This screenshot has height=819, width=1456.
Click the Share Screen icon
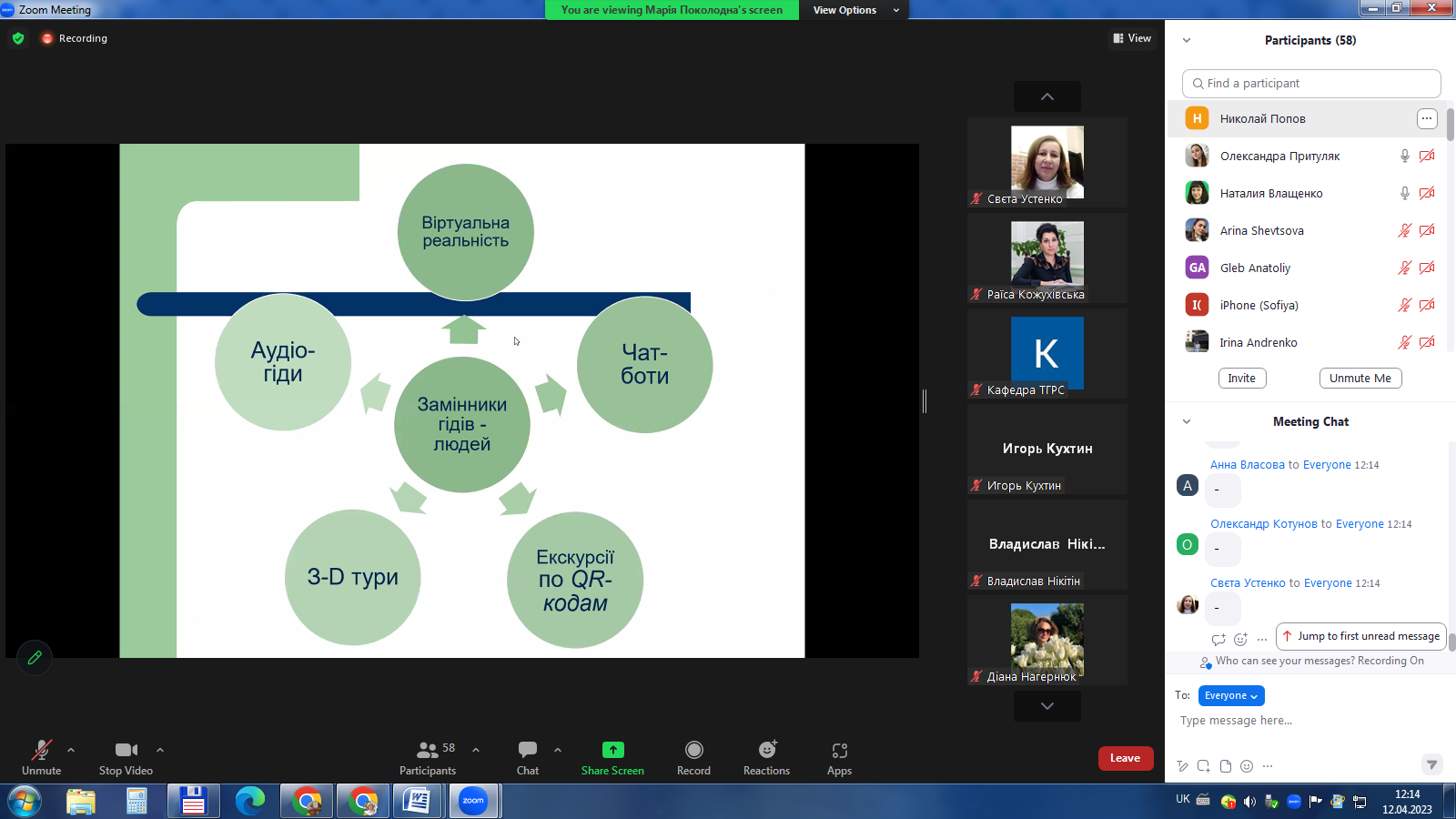coord(612,750)
